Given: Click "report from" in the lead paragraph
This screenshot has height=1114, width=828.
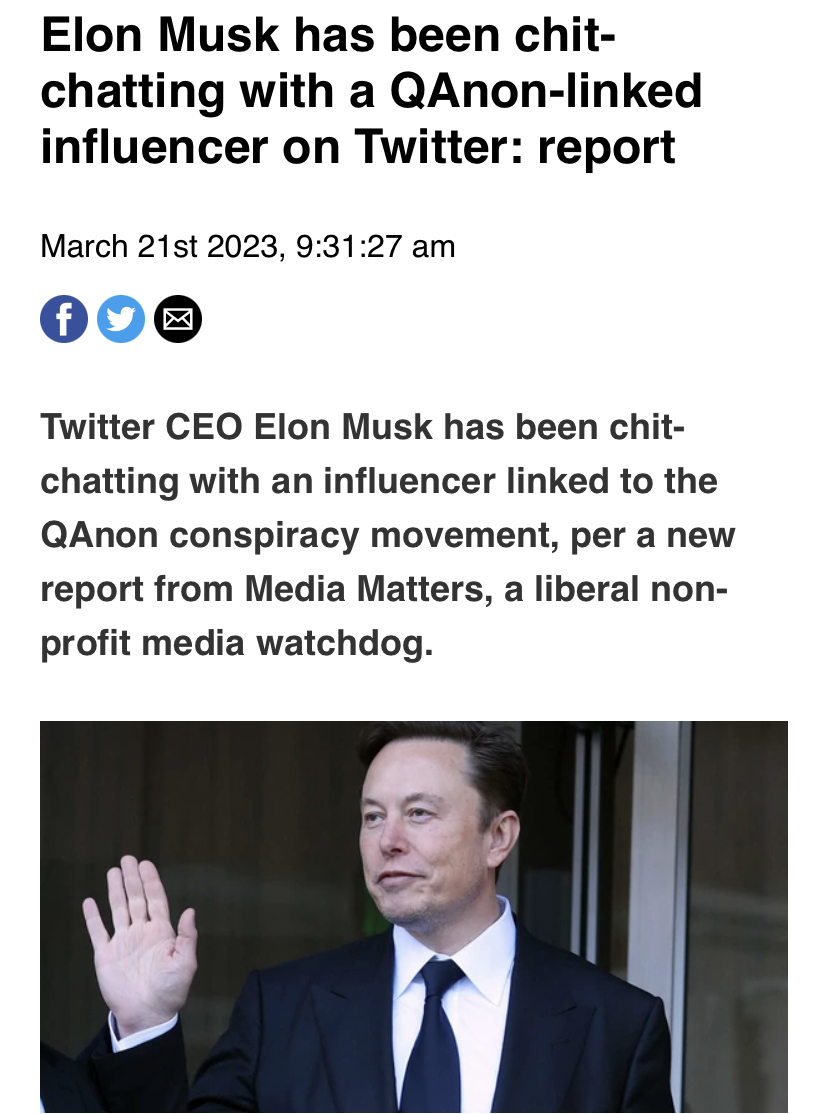Looking at the screenshot, I should [x=136, y=590].
